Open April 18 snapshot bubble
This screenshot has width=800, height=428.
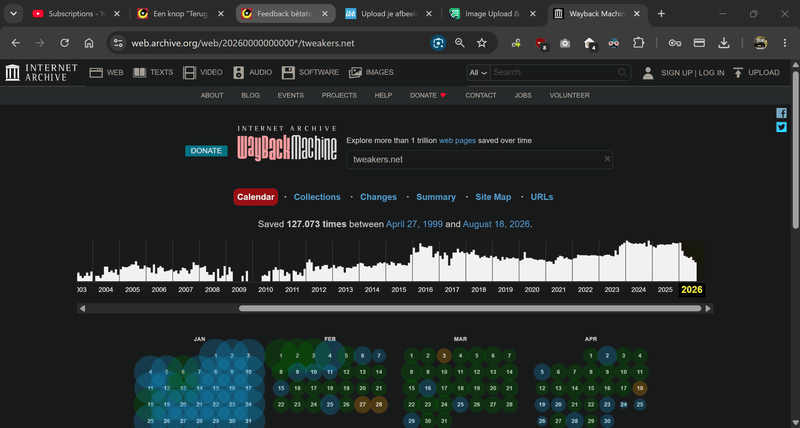(x=639, y=389)
